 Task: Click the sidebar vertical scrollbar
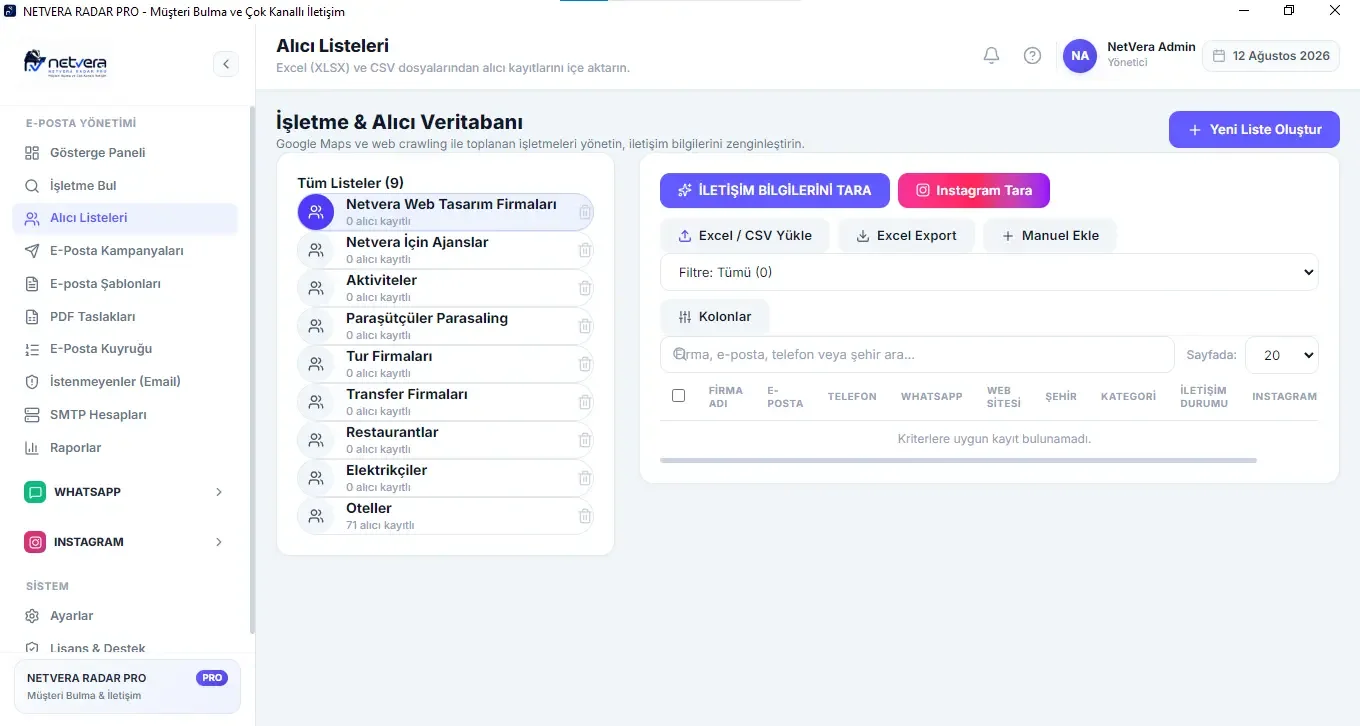[x=252, y=370]
